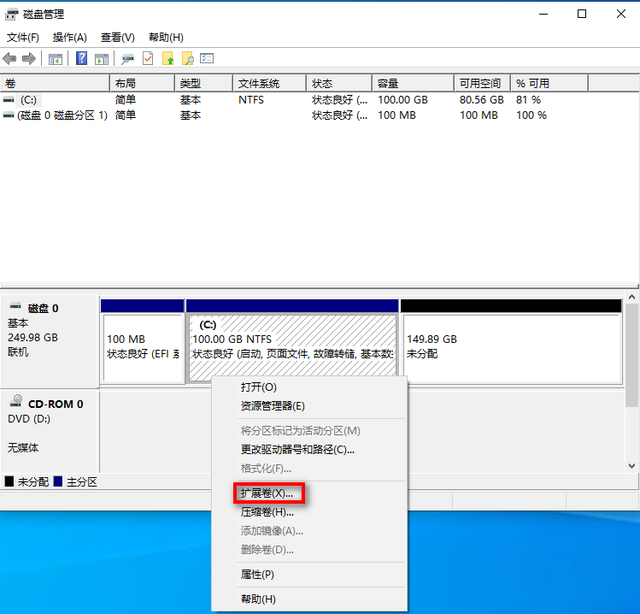This screenshot has width=640, height=614.
Task: Click the Forward arrow toolbar icon
Action: click(29, 59)
